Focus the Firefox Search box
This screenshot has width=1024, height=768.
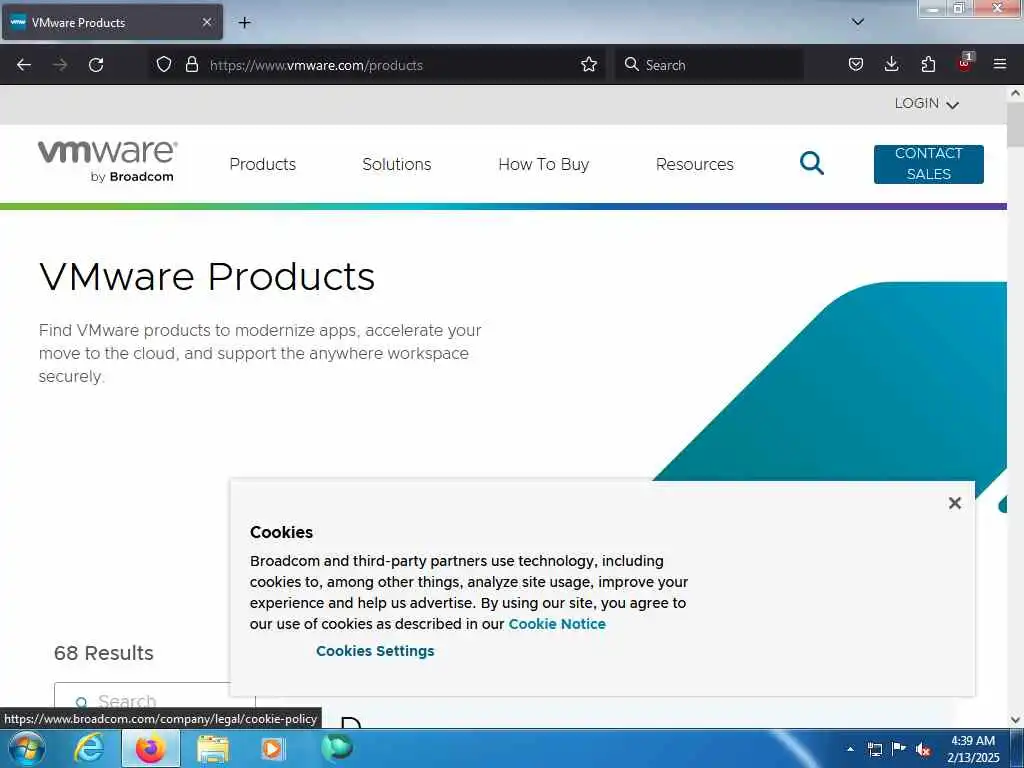click(x=709, y=65)
